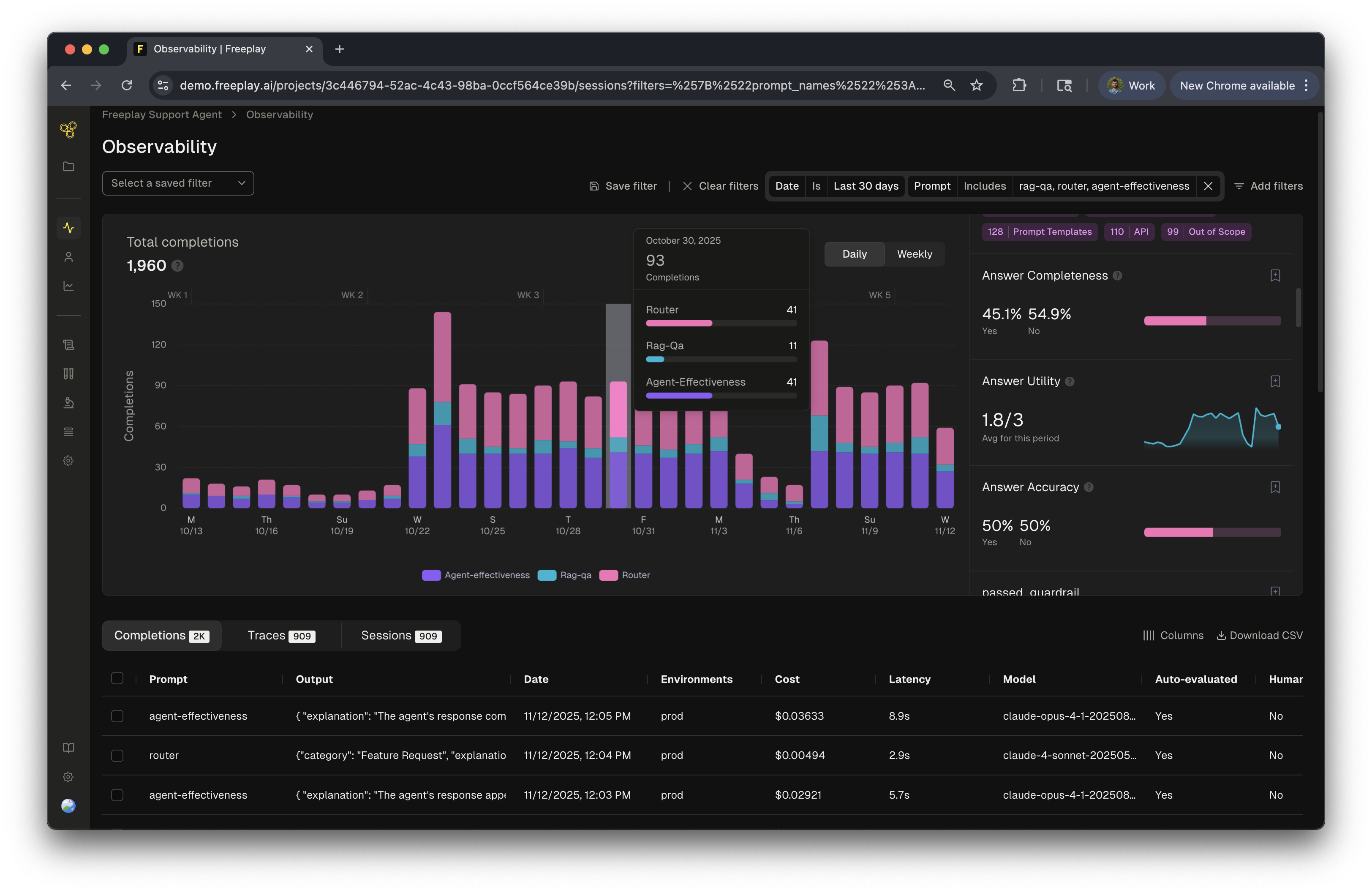
Task: Click Download CSV button
Action: tap(1259, 636)
